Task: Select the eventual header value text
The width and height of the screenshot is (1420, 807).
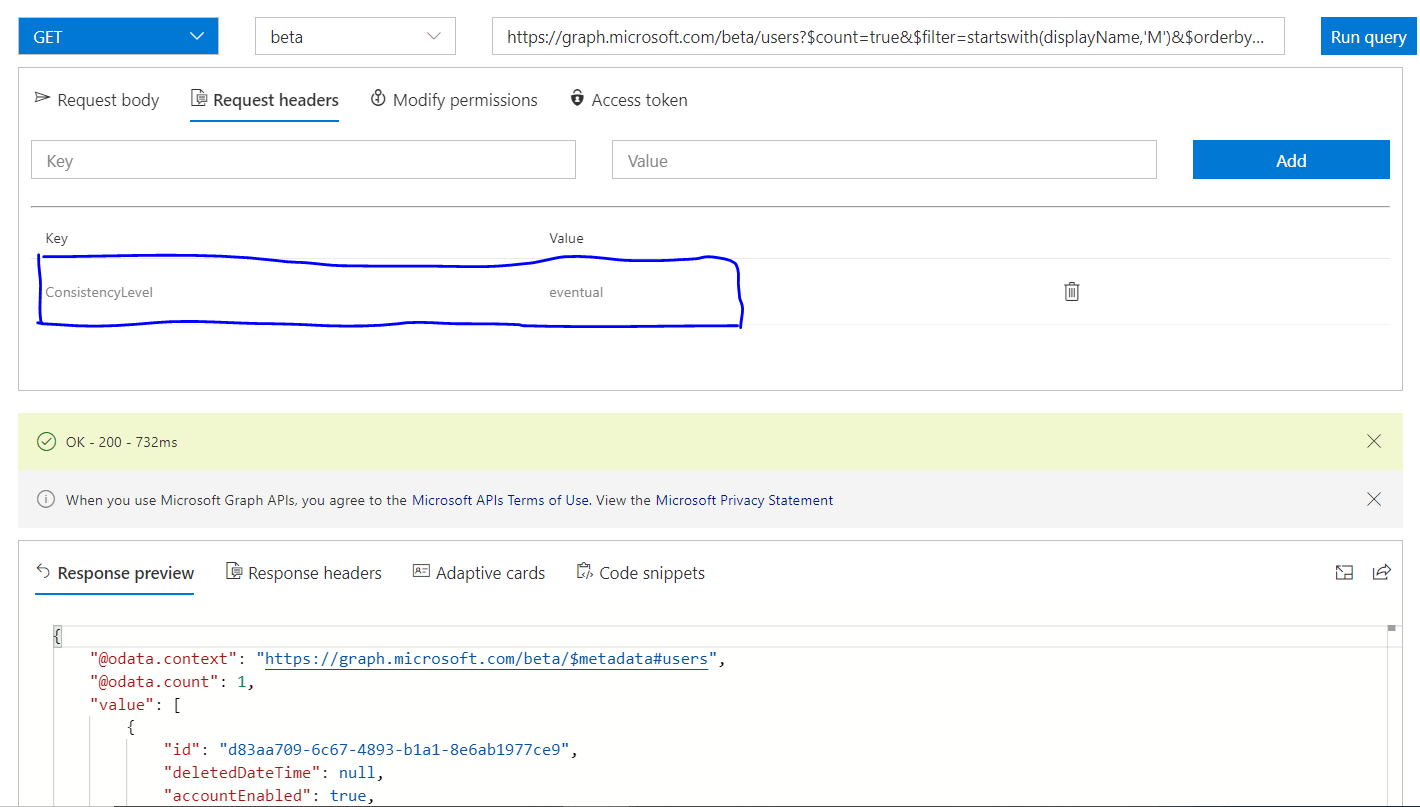Action: pyautogui.click(x=576, y=293)
